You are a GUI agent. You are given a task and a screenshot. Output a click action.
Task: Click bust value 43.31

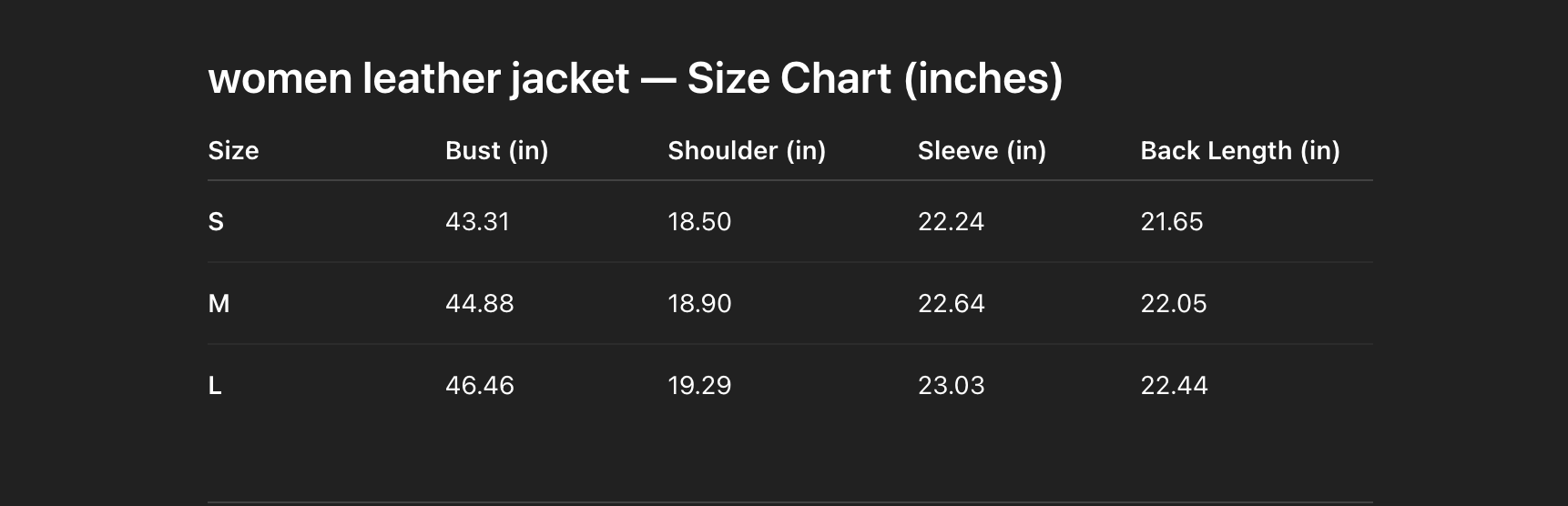tap(477, 222)
